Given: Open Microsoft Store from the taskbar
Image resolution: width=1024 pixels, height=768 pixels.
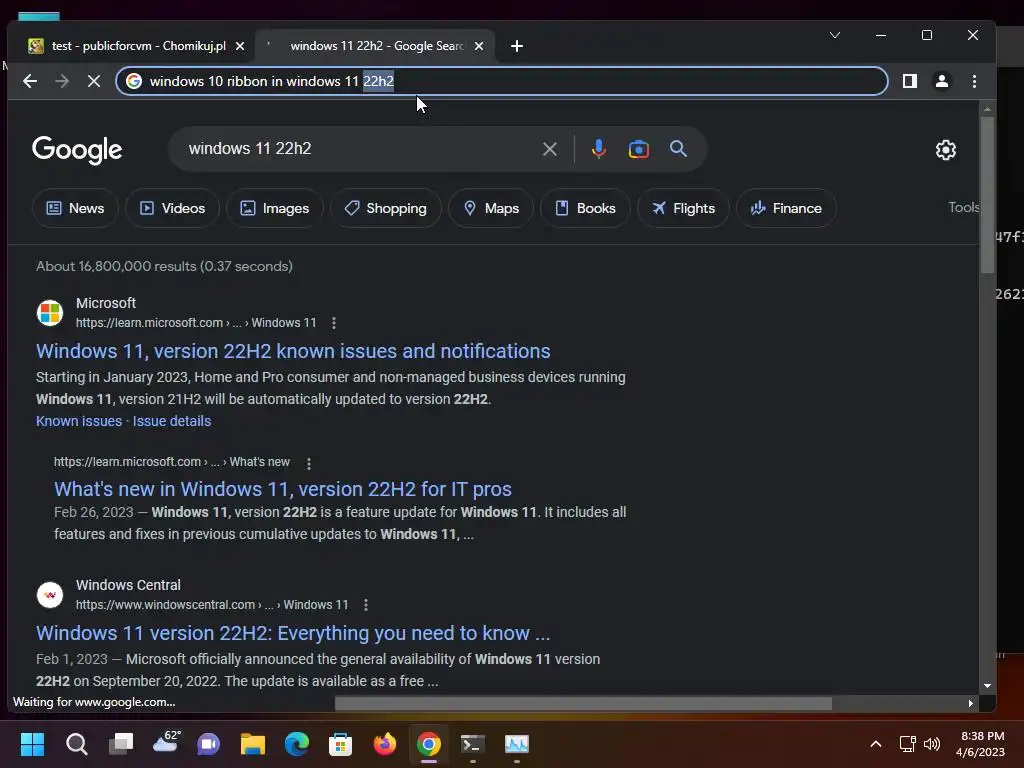Looking at the screenshot, I should point(340,744).
